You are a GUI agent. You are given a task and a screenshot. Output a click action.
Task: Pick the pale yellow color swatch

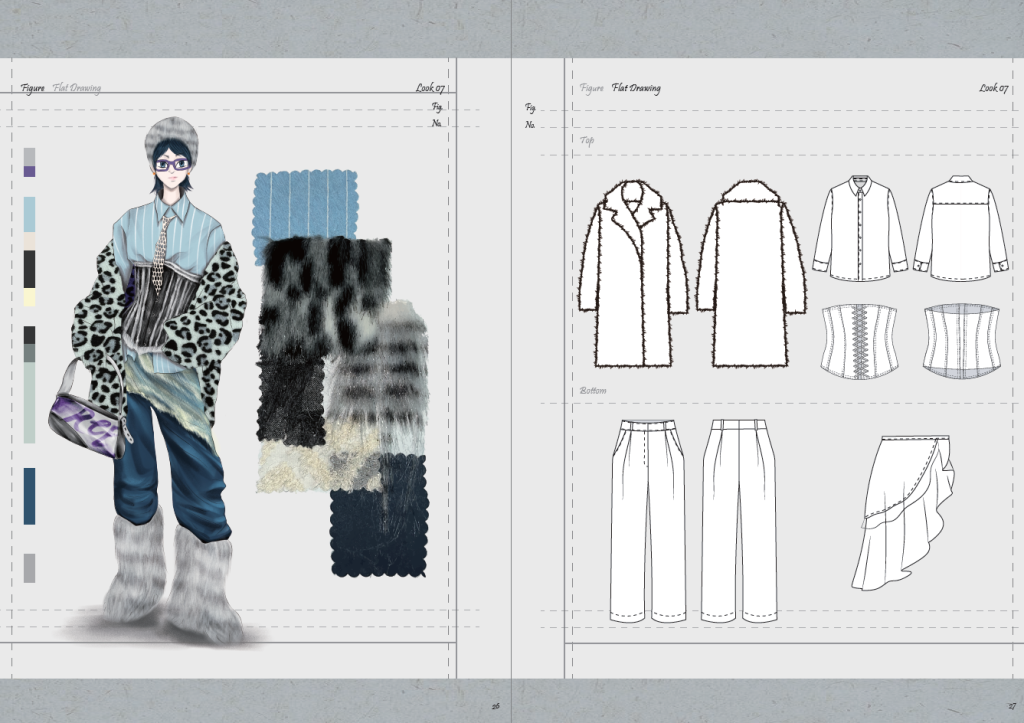[29, 297]
